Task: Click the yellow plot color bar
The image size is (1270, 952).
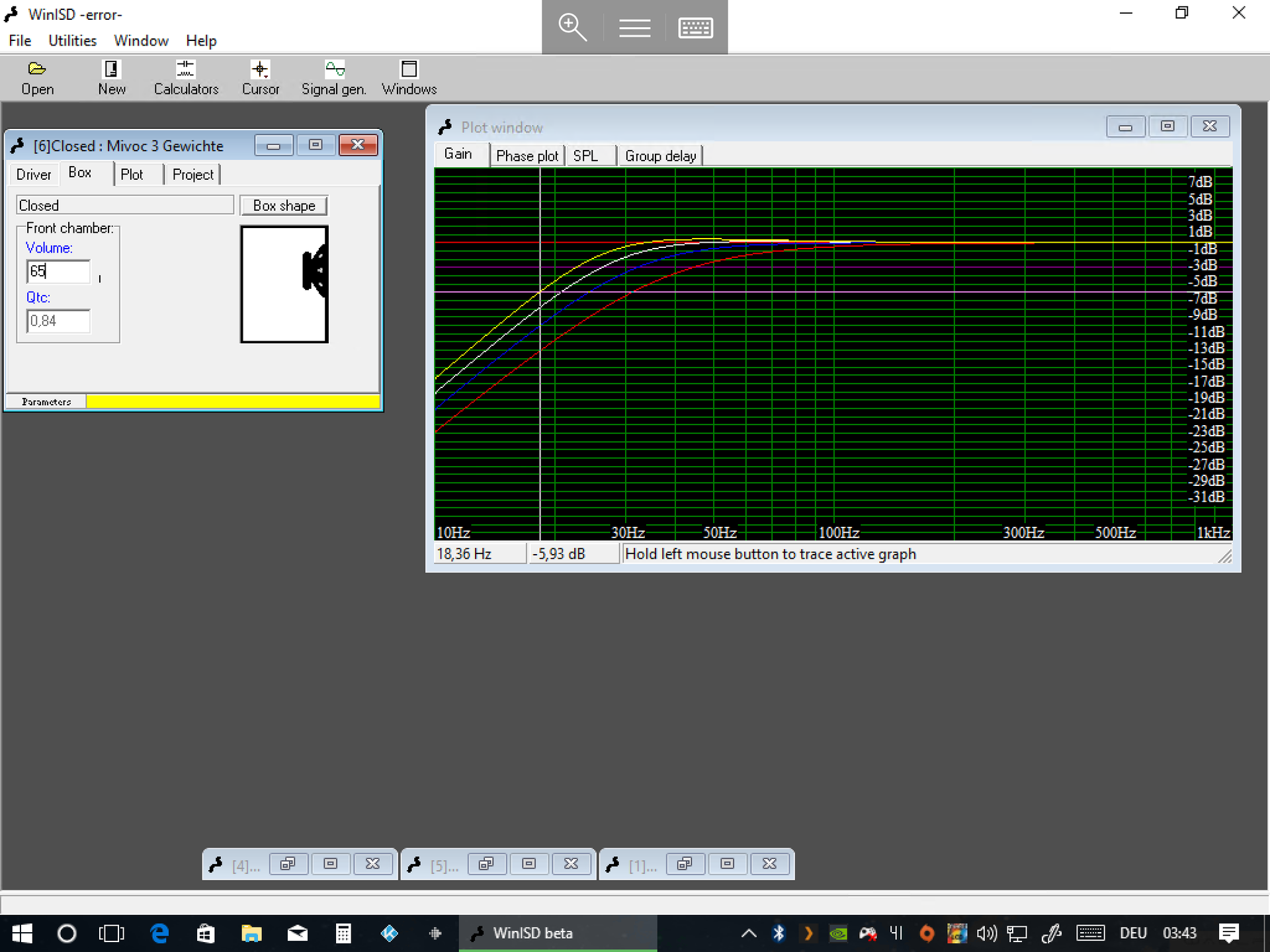Action: [x=233, y=401]
